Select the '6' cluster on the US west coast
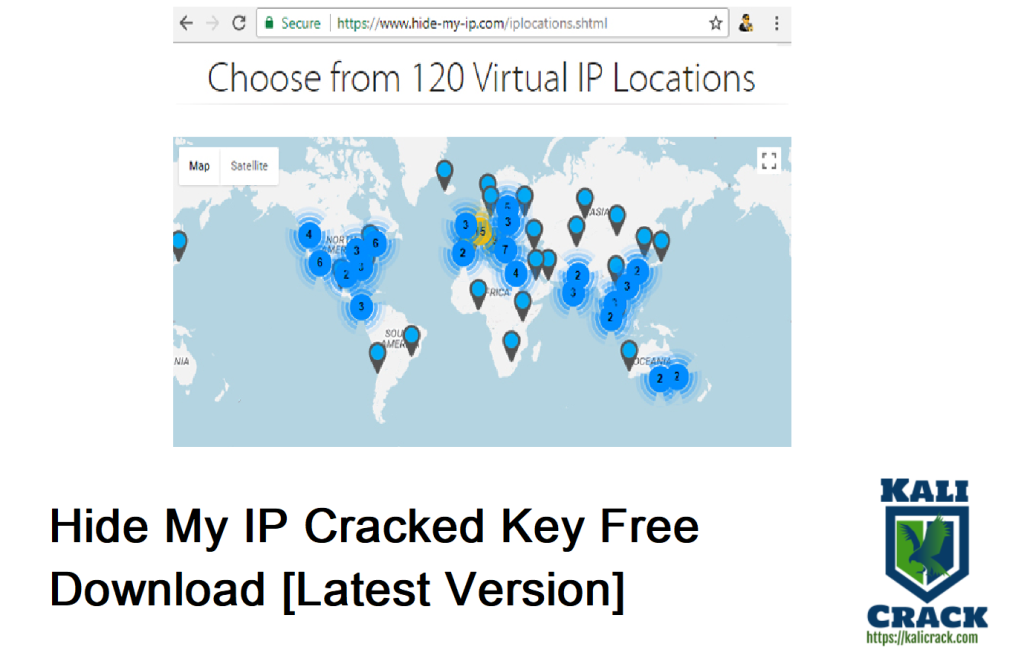This screenshot has height=647, width=1024. pyautogui.click(x=319, y=262)
